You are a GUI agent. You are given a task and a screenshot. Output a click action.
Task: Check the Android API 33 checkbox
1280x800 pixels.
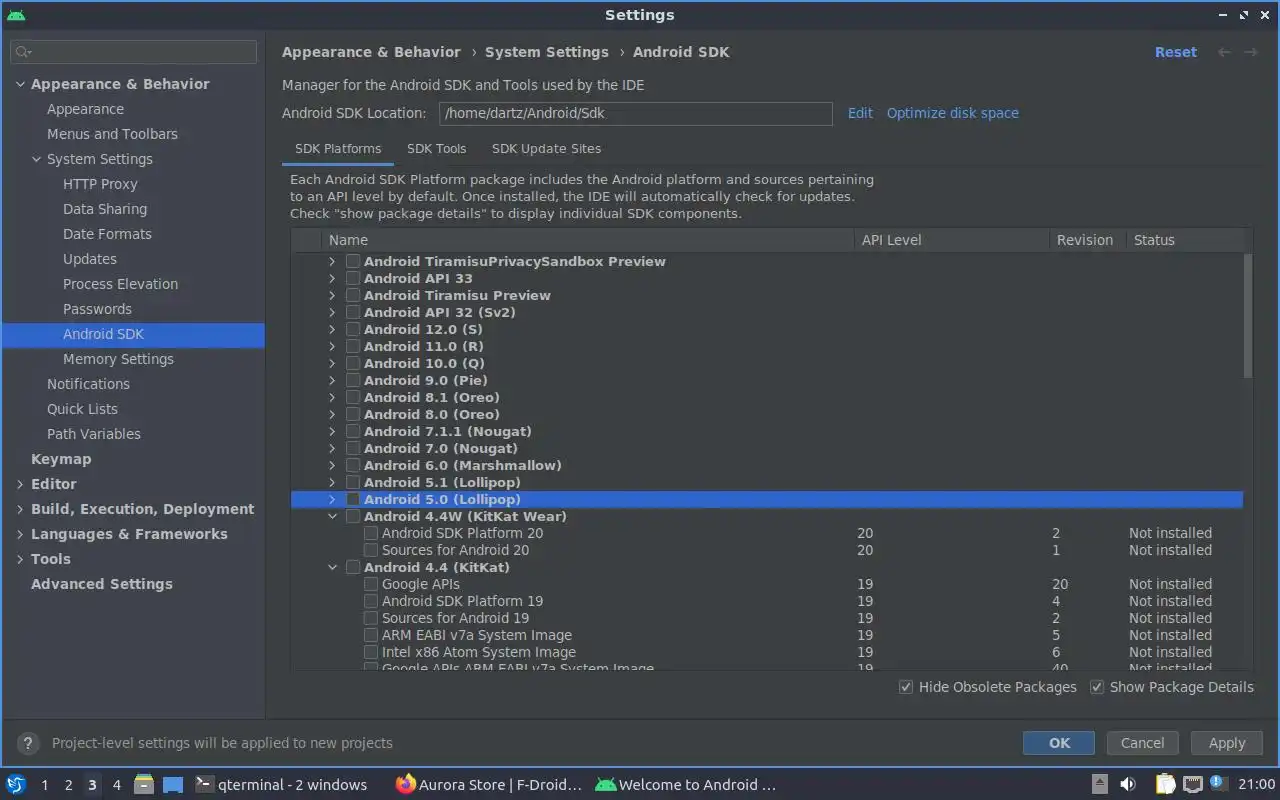[353, 278]
